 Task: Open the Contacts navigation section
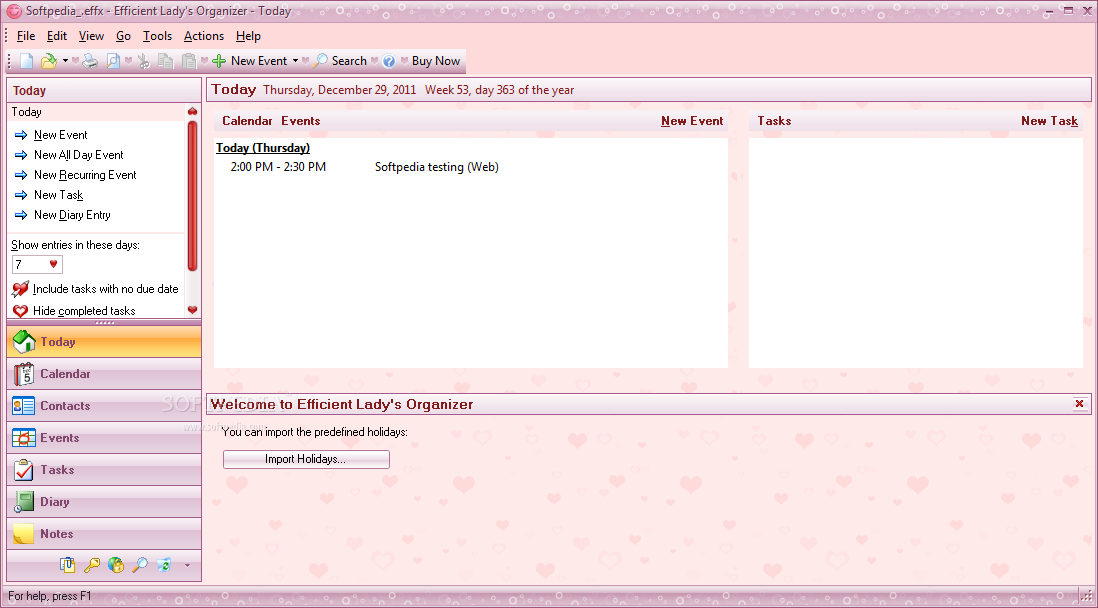coord(104,406)
